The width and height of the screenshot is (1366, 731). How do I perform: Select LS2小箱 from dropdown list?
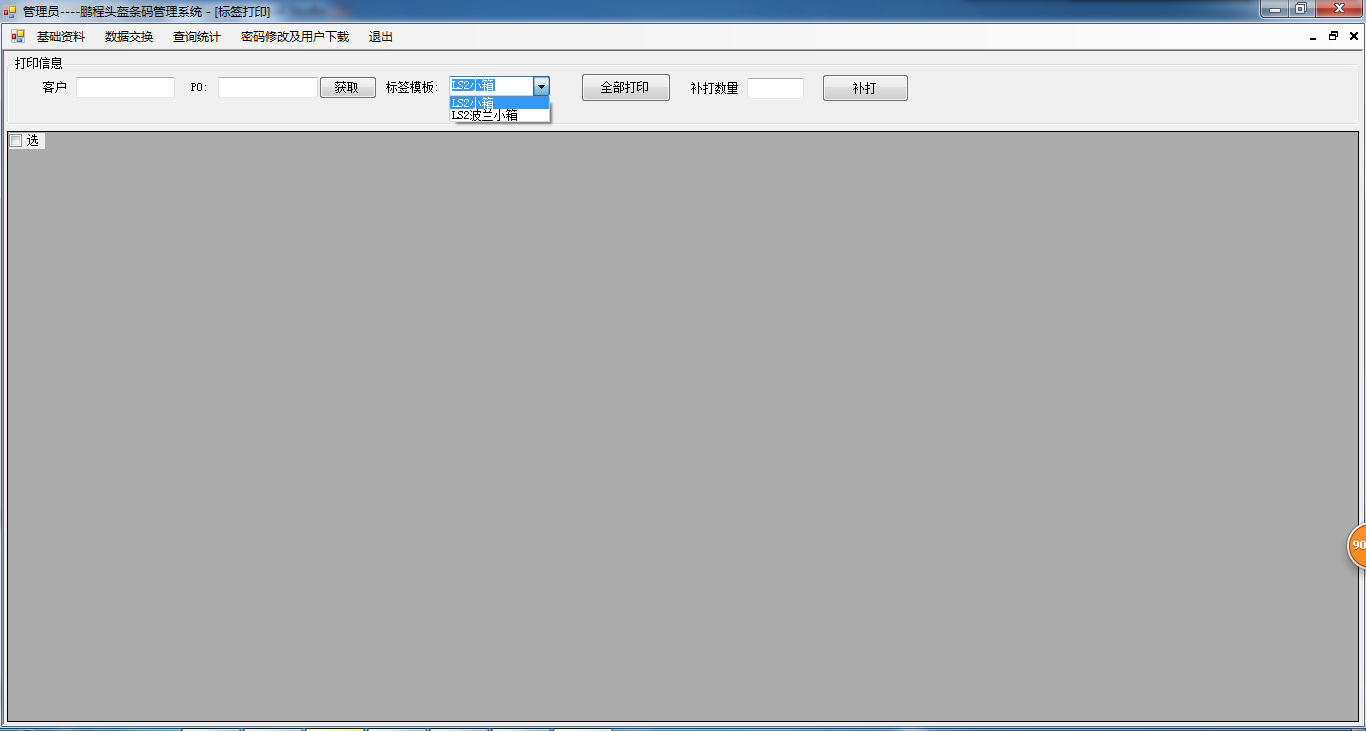click(x=499, y=102)
